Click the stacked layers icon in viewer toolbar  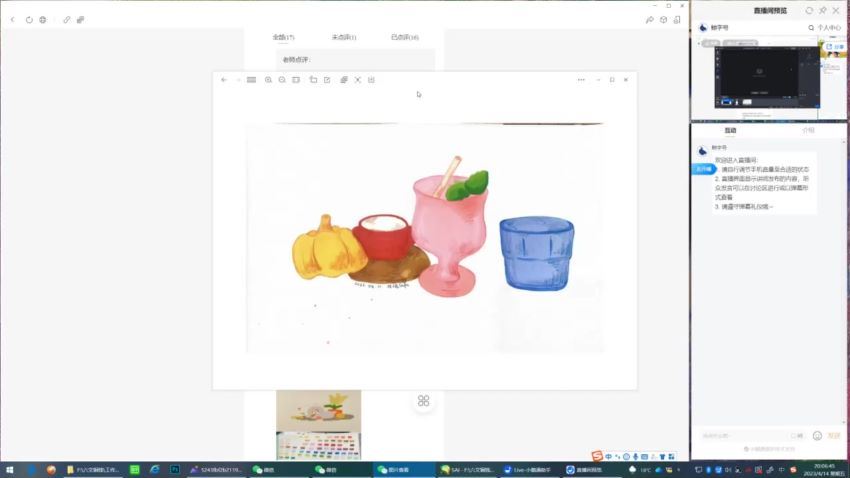coord(344,80)
